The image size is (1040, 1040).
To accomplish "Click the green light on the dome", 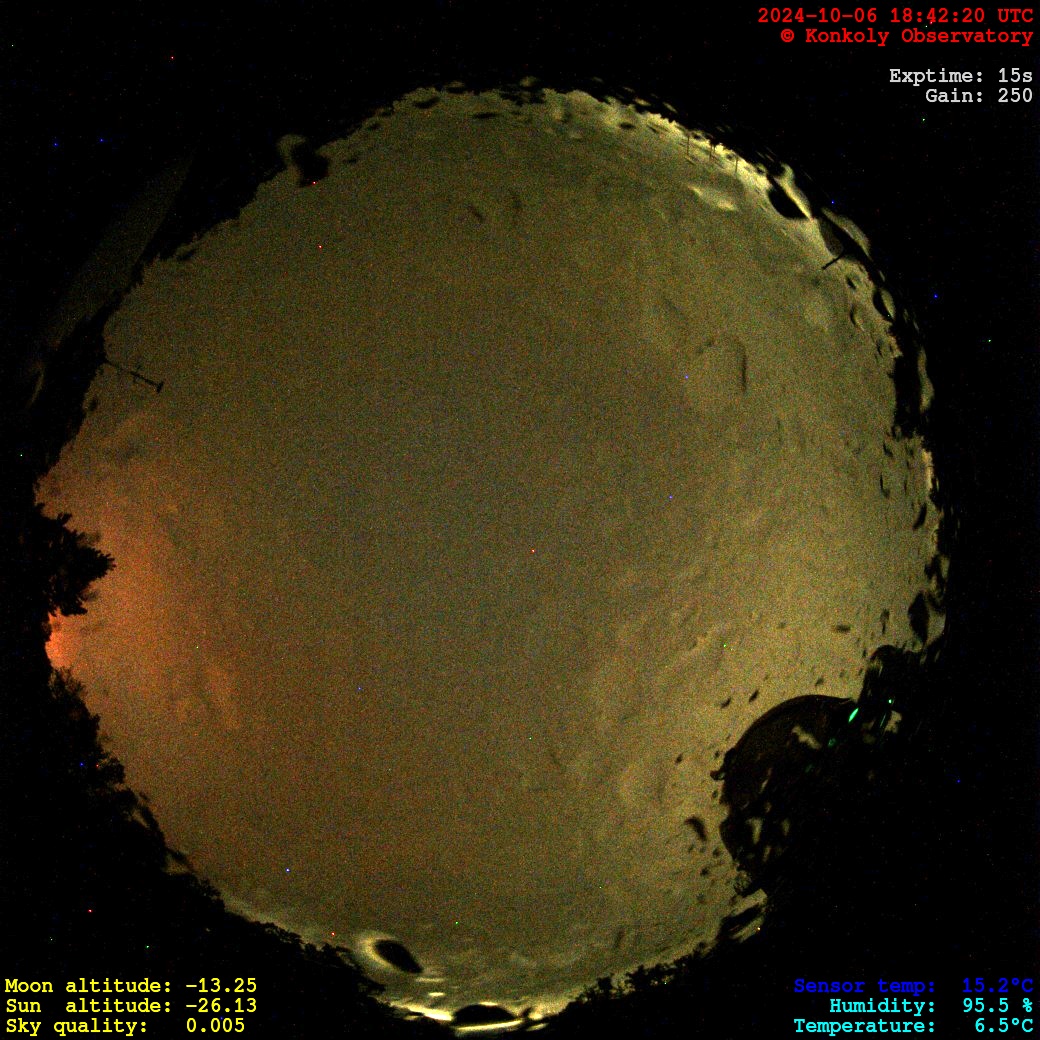I will [x=853, y=714].
